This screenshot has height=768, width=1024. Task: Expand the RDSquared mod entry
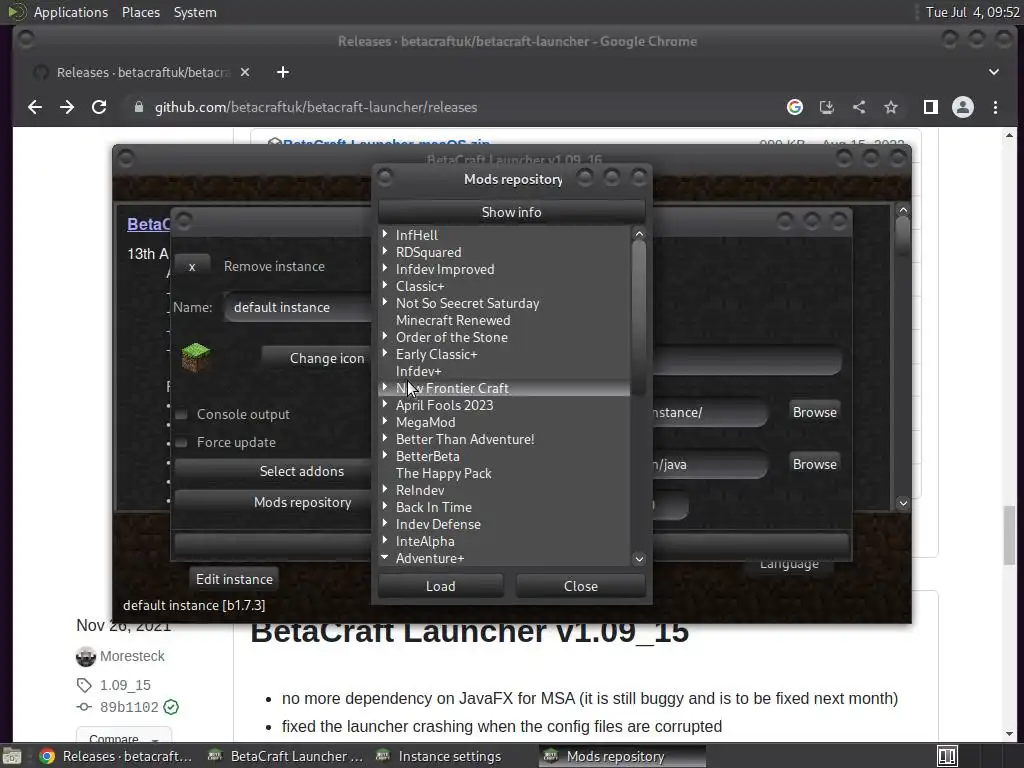click(x=385, y=251)
